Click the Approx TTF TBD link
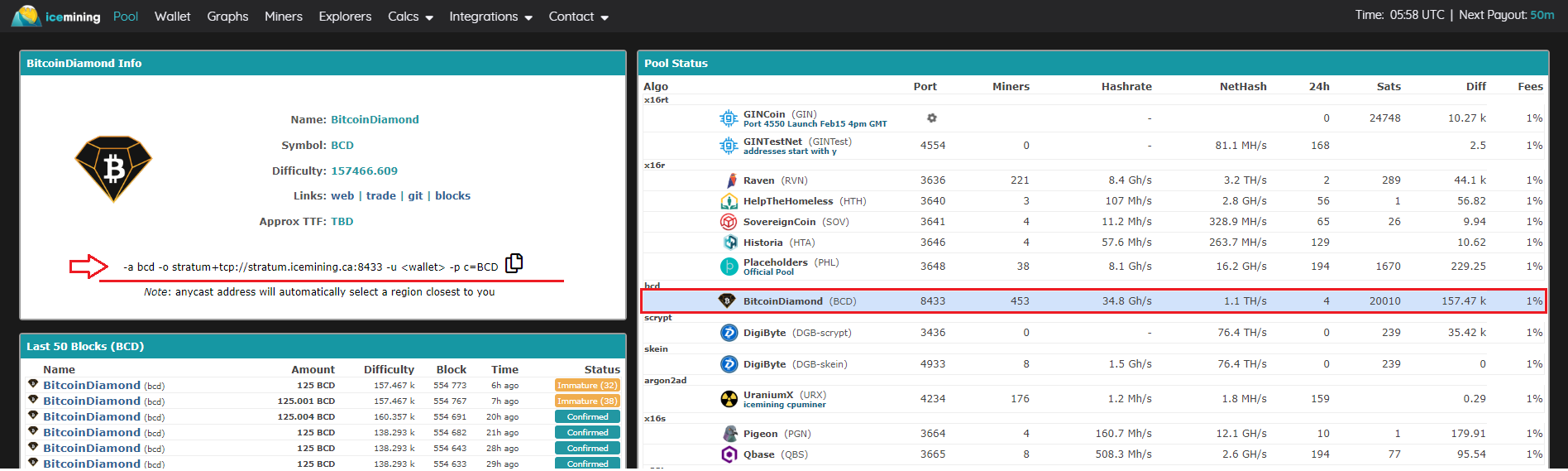Image resolution: width=1568 pixels, height=471 pixels. tap(342, 222)
